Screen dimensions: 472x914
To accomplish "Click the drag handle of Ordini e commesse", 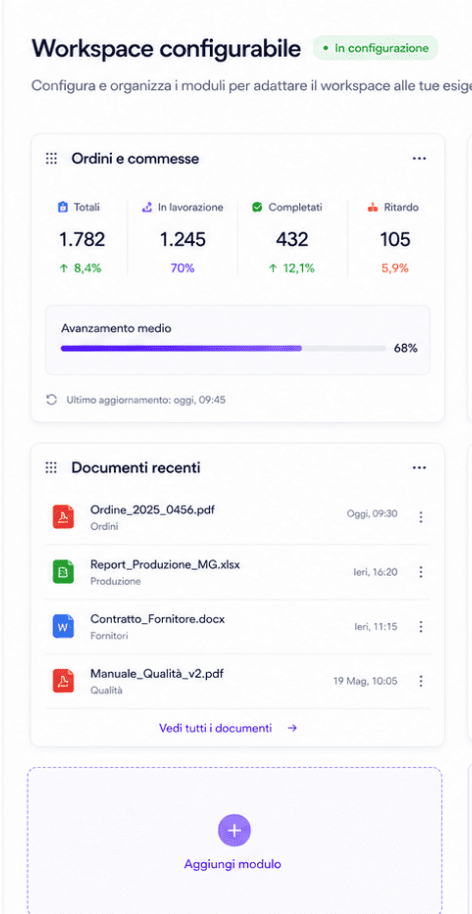I will coord(51,159).
